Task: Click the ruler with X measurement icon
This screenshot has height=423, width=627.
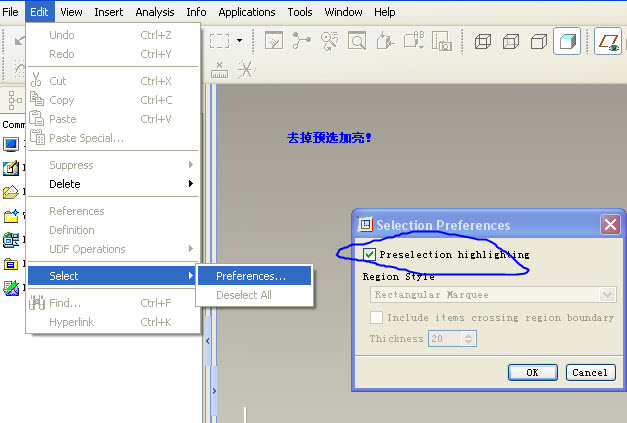Action: click(x=219, y=70)
